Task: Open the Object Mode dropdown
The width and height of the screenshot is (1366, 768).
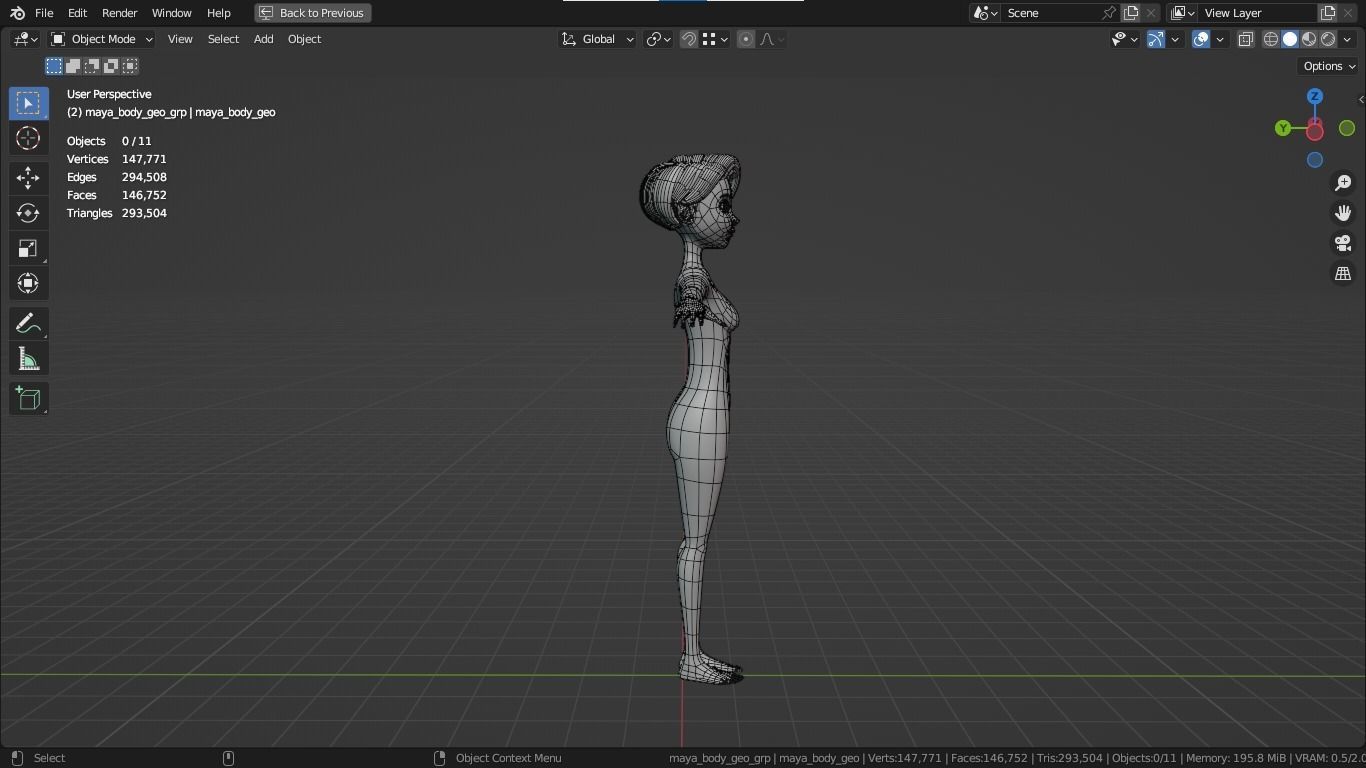Action: coord(102,39)
